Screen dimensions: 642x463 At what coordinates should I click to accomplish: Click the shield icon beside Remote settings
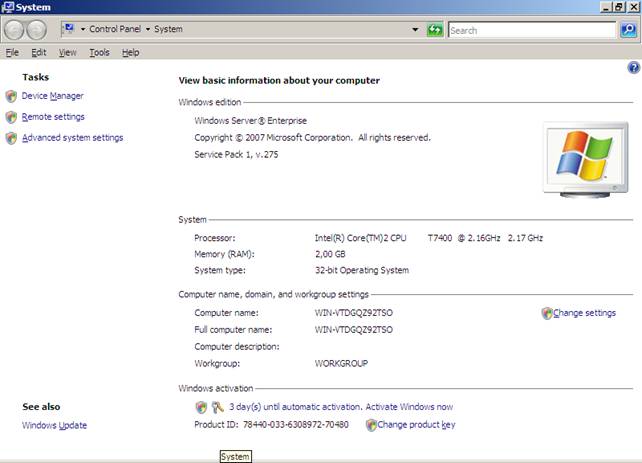pyautogui.click(x=11, y=117)
